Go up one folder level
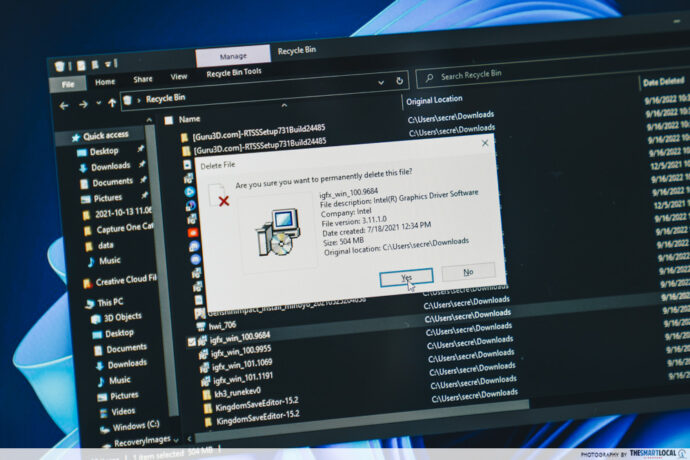Viewport: 690px width, 460px height. click(x=112, y=103)
